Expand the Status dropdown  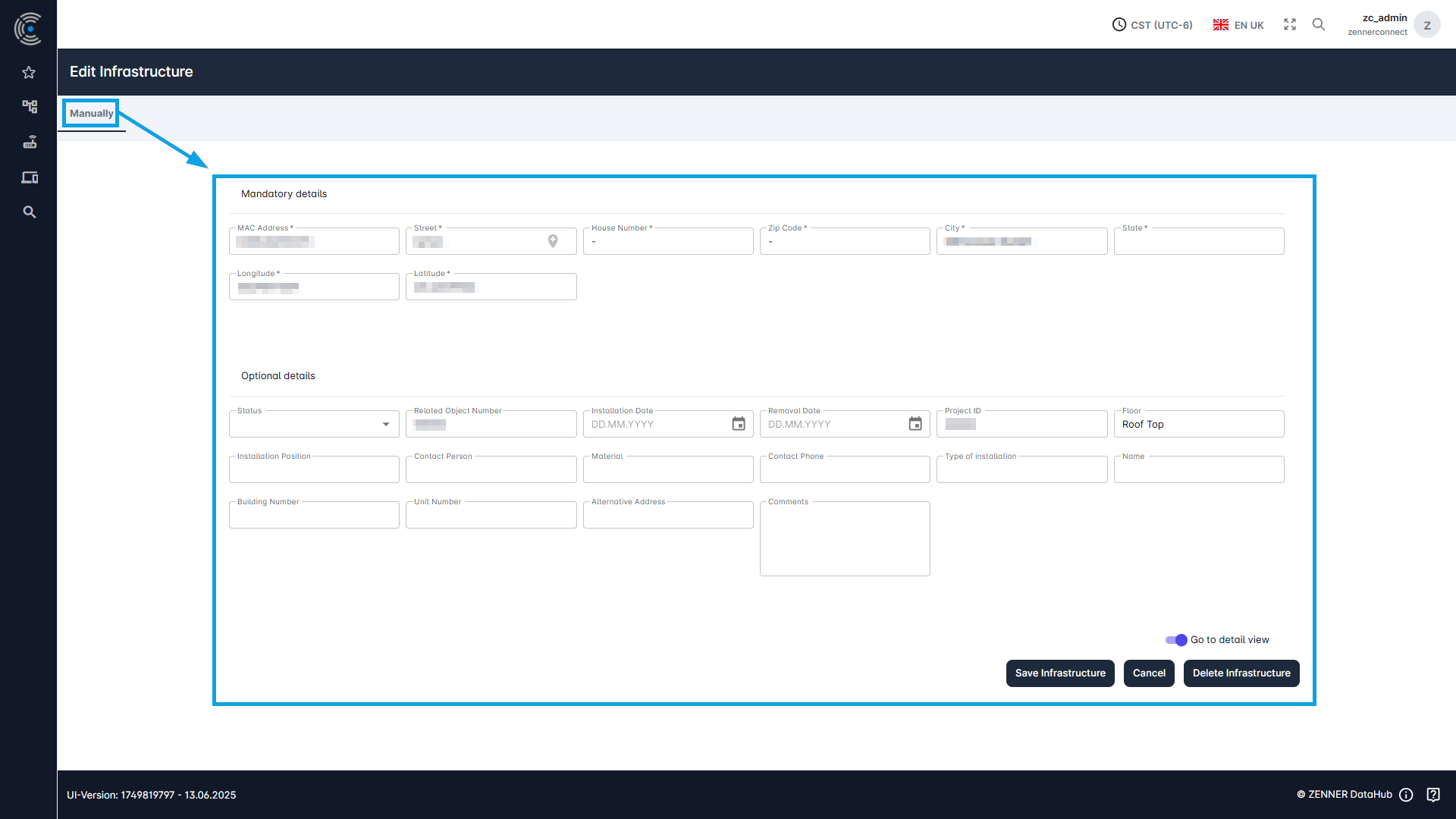point(386,424)
